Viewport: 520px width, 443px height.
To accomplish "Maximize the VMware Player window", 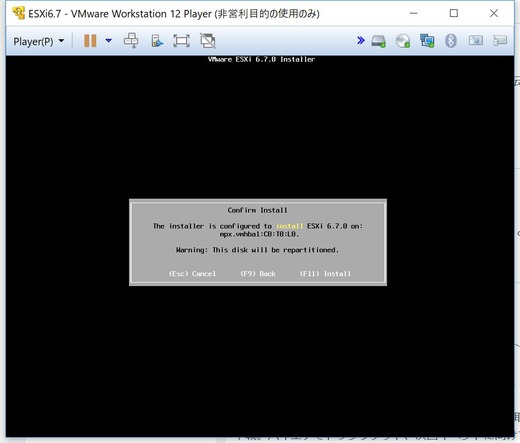I will point(454,13).
